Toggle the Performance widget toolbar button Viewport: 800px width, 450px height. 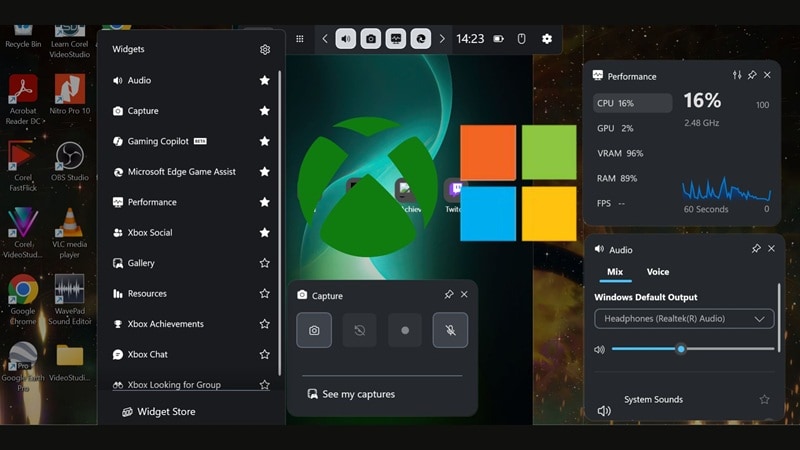(x=396, y=39)
